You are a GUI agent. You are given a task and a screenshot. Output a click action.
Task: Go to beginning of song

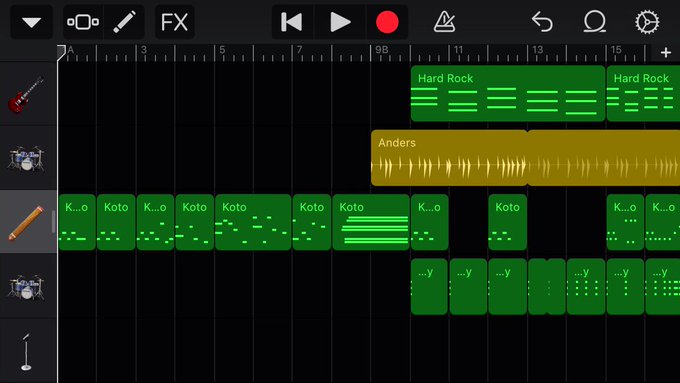[x=291, y=22]
